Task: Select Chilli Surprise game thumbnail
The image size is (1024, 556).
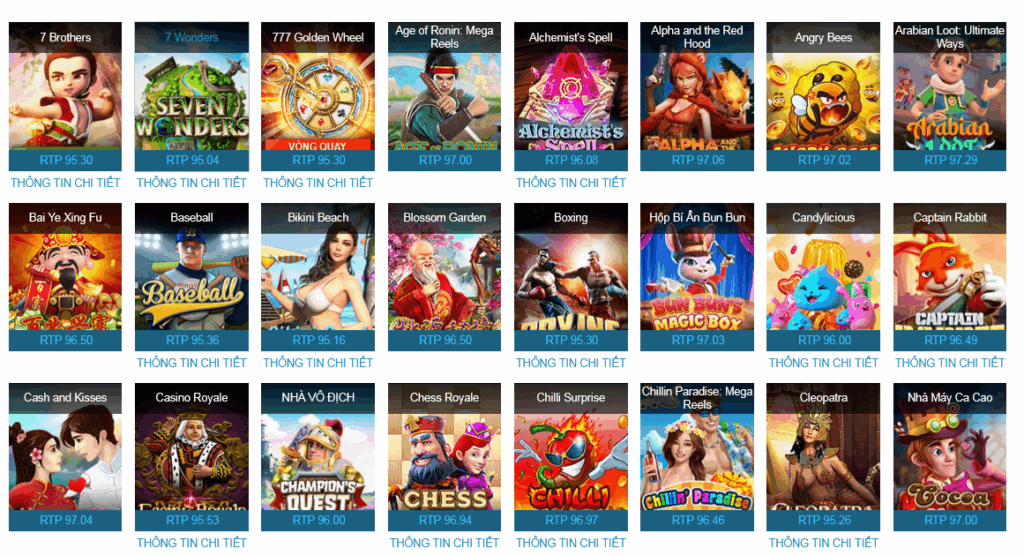Action: click(x=571, y=457)
